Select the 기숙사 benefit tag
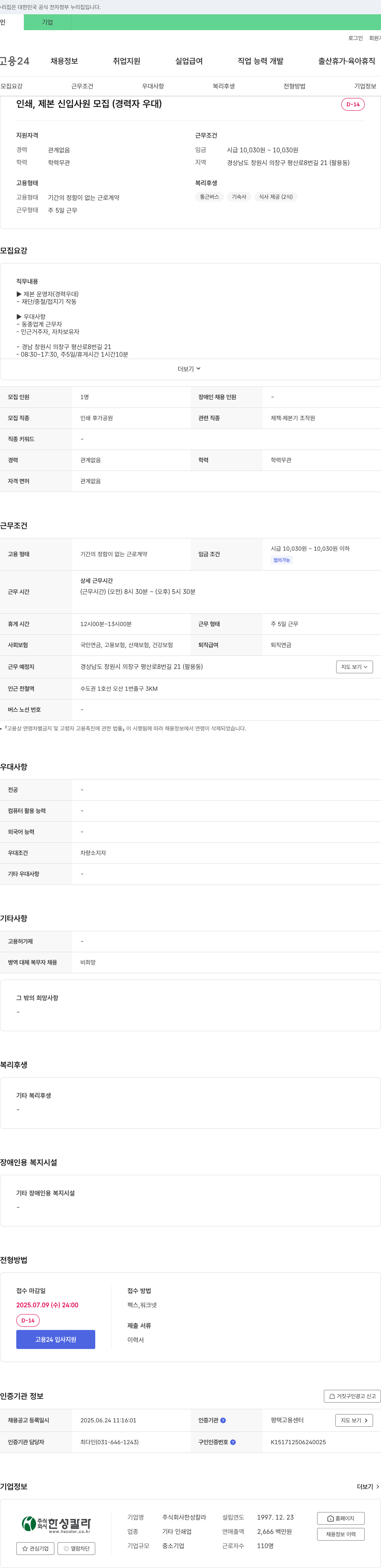The width and height of the screenshot is (381, 1568). (x=239, y=197)
